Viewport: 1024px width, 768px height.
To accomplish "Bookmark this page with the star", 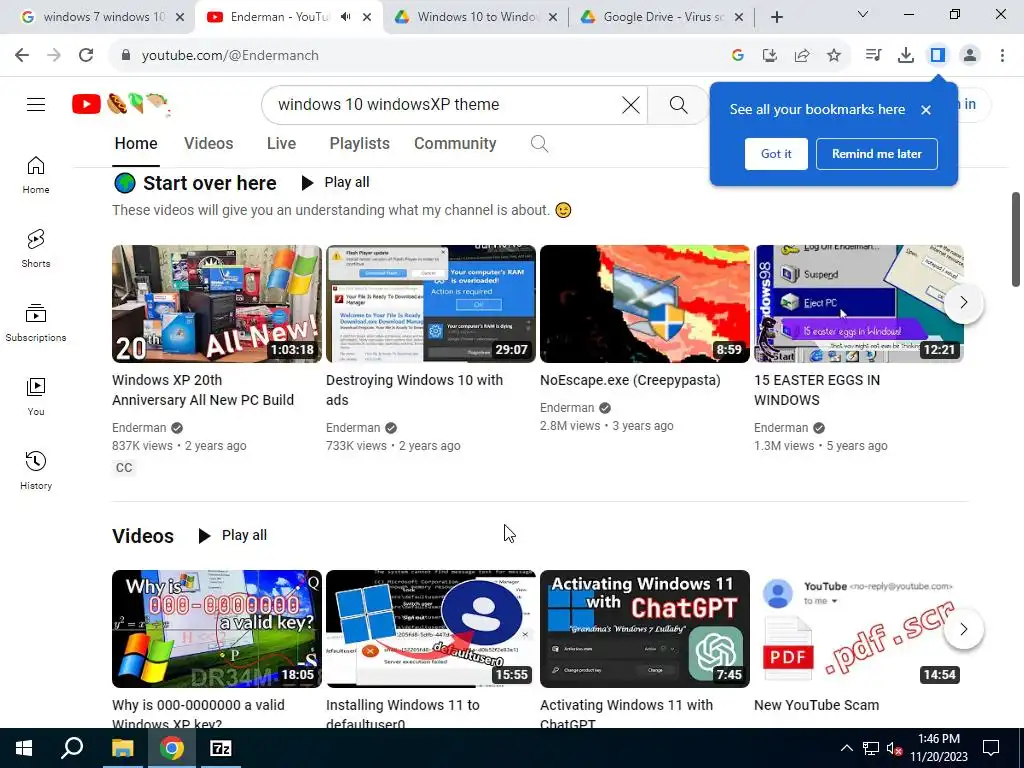I will [x=834, y=56].
